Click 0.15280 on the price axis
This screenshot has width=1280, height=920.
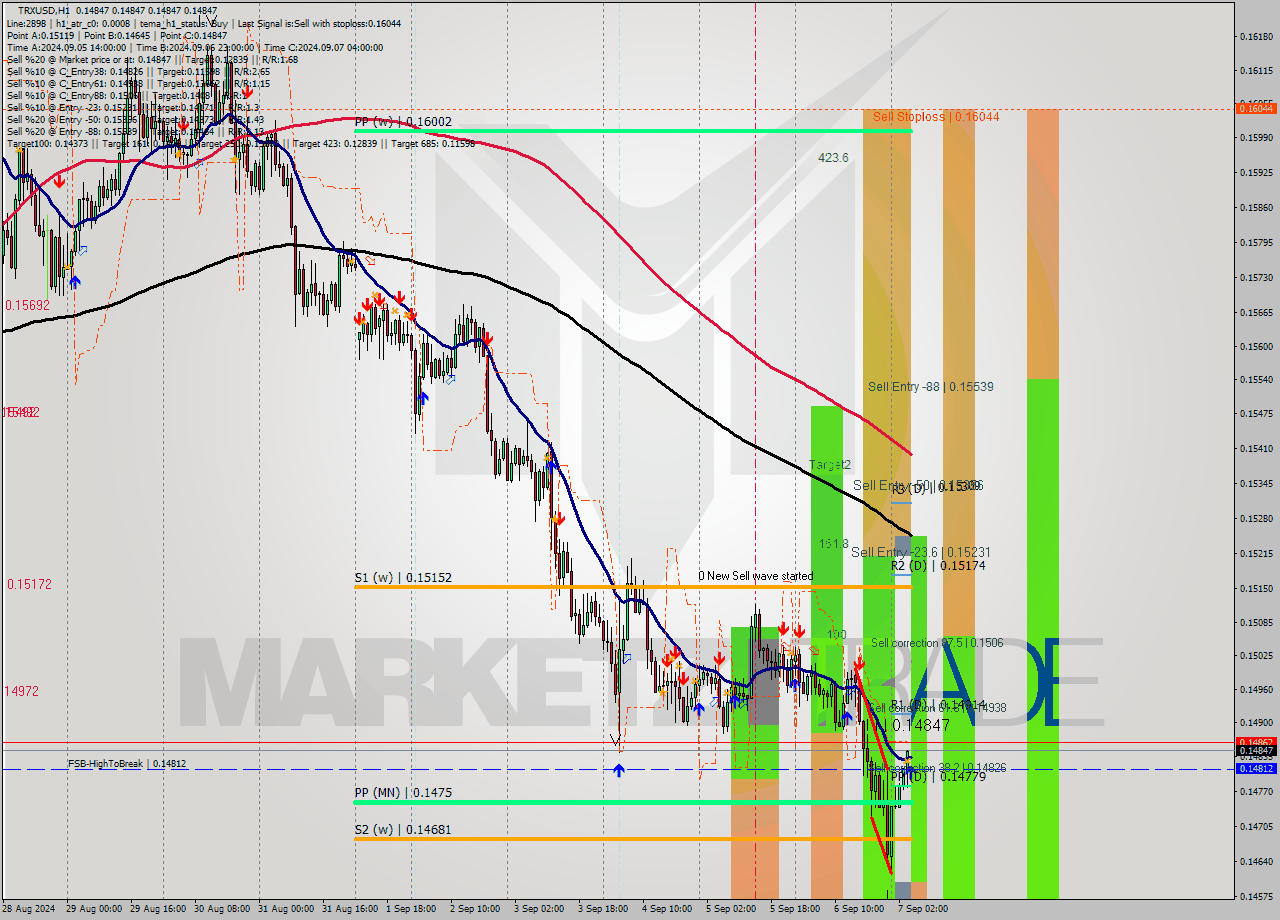point(1256,519)
